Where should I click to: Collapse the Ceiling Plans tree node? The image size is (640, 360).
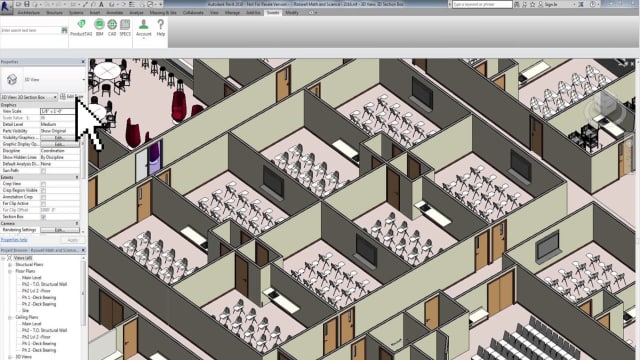[x=10, y=317]
